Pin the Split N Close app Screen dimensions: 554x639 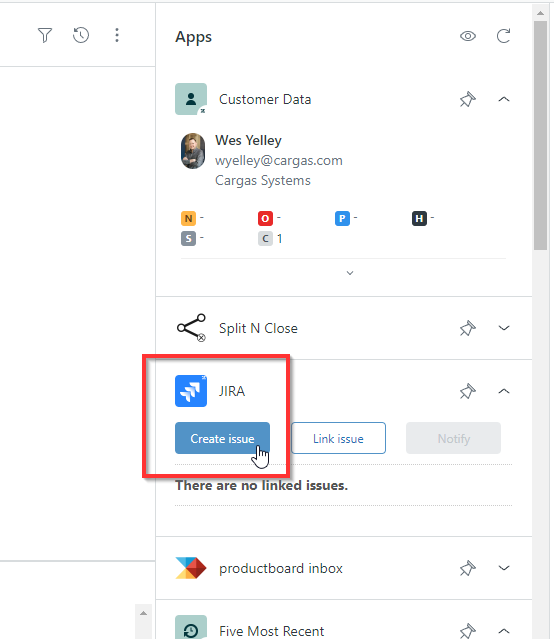468,328
